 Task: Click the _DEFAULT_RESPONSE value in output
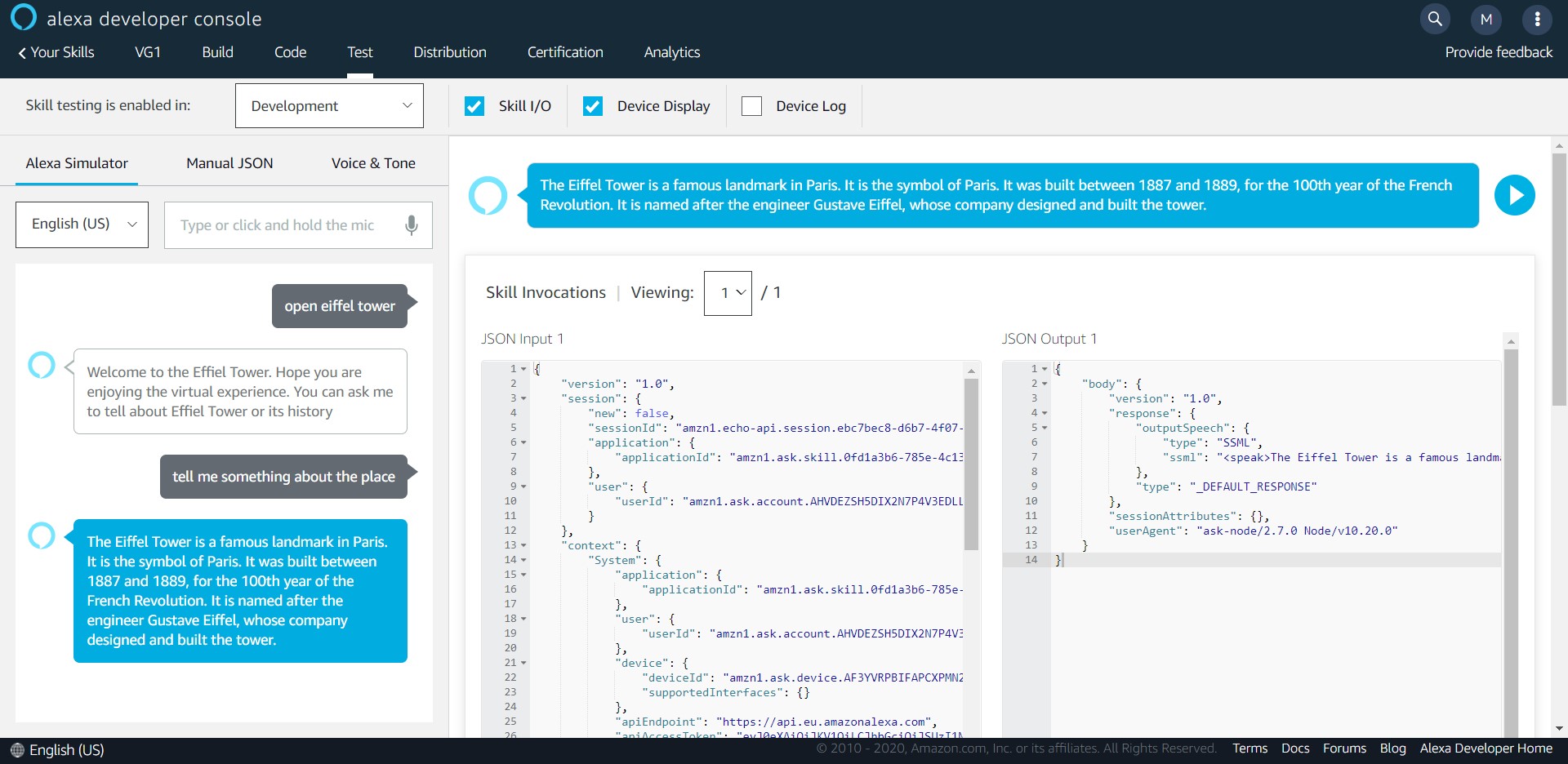click(1253, 487)
